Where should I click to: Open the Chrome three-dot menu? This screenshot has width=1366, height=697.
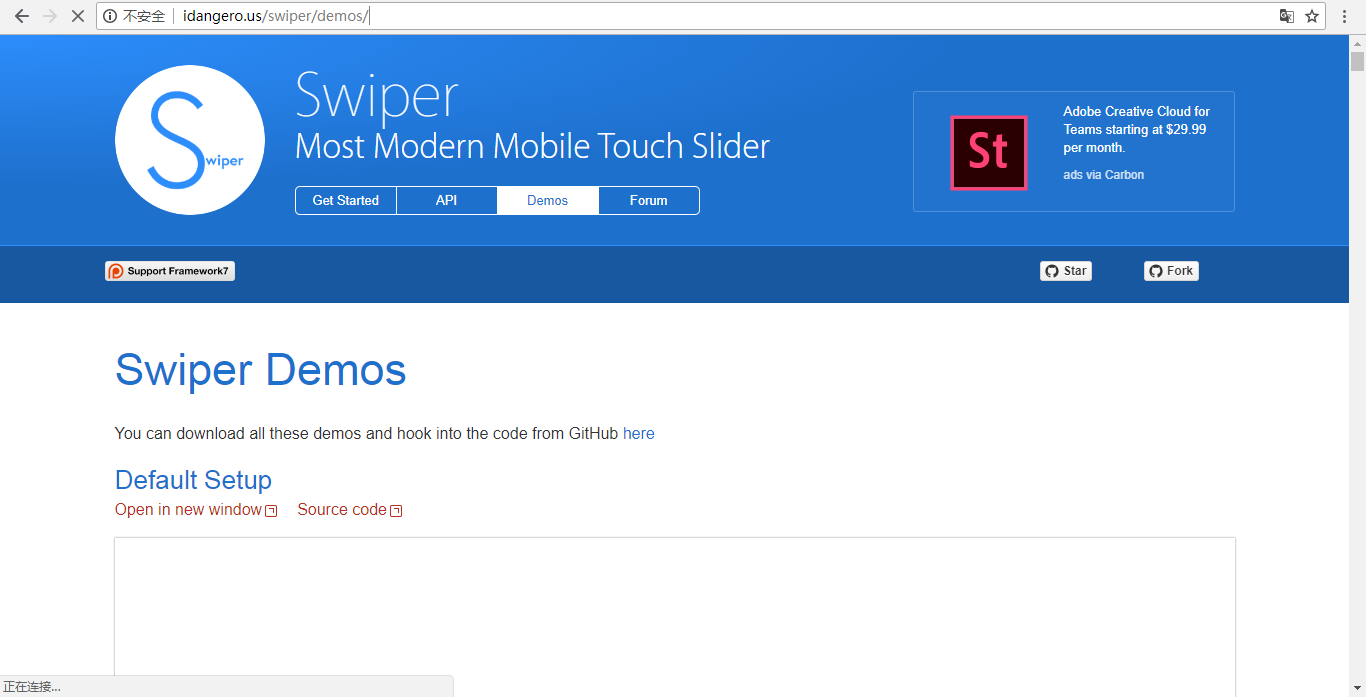point(1345,16)
